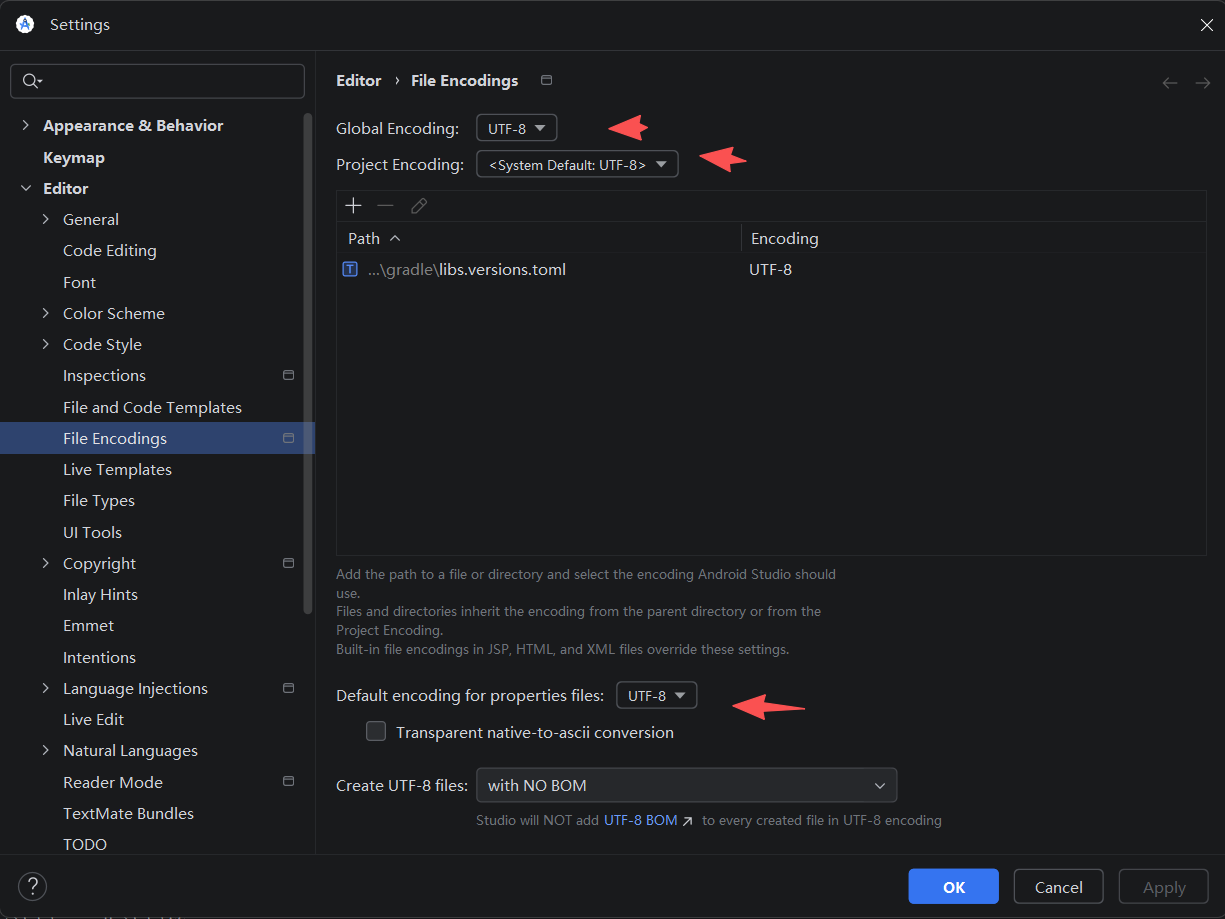Open File Types settings
1225x919 pixels.
pyautogui.click(x=99, y=500)
